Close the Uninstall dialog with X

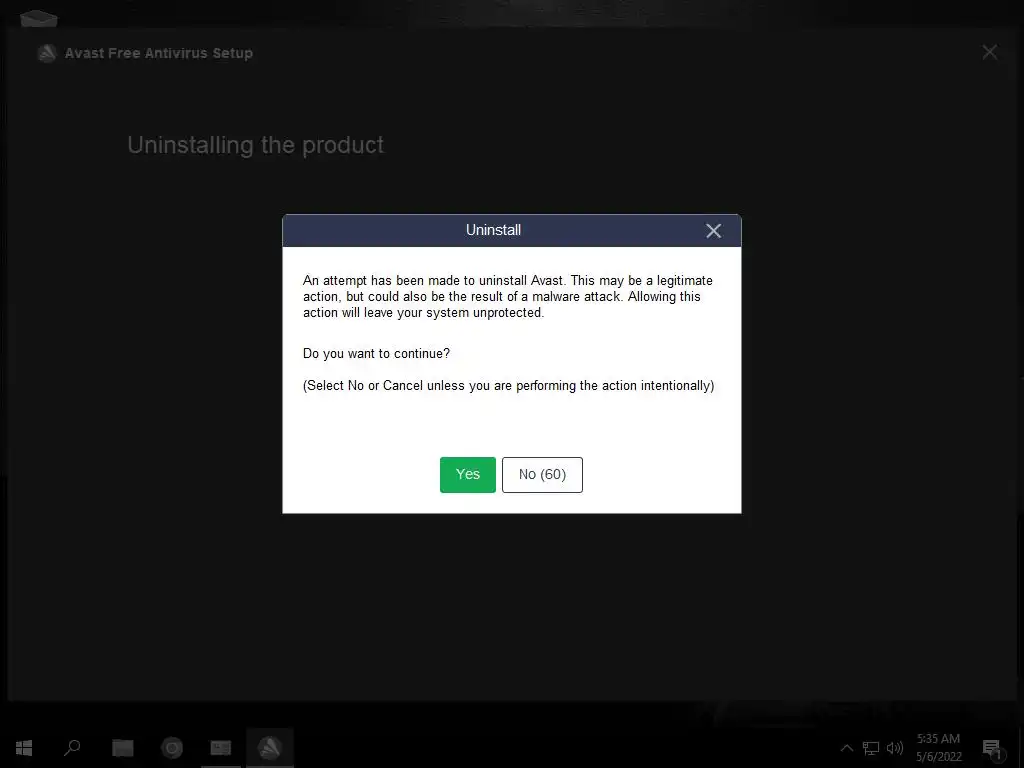pos(713,231)
